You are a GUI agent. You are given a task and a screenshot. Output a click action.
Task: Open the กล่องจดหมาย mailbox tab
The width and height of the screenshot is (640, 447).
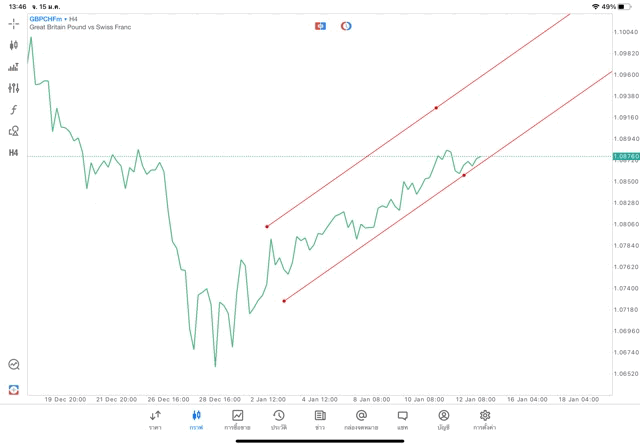(x=360, y=419)
